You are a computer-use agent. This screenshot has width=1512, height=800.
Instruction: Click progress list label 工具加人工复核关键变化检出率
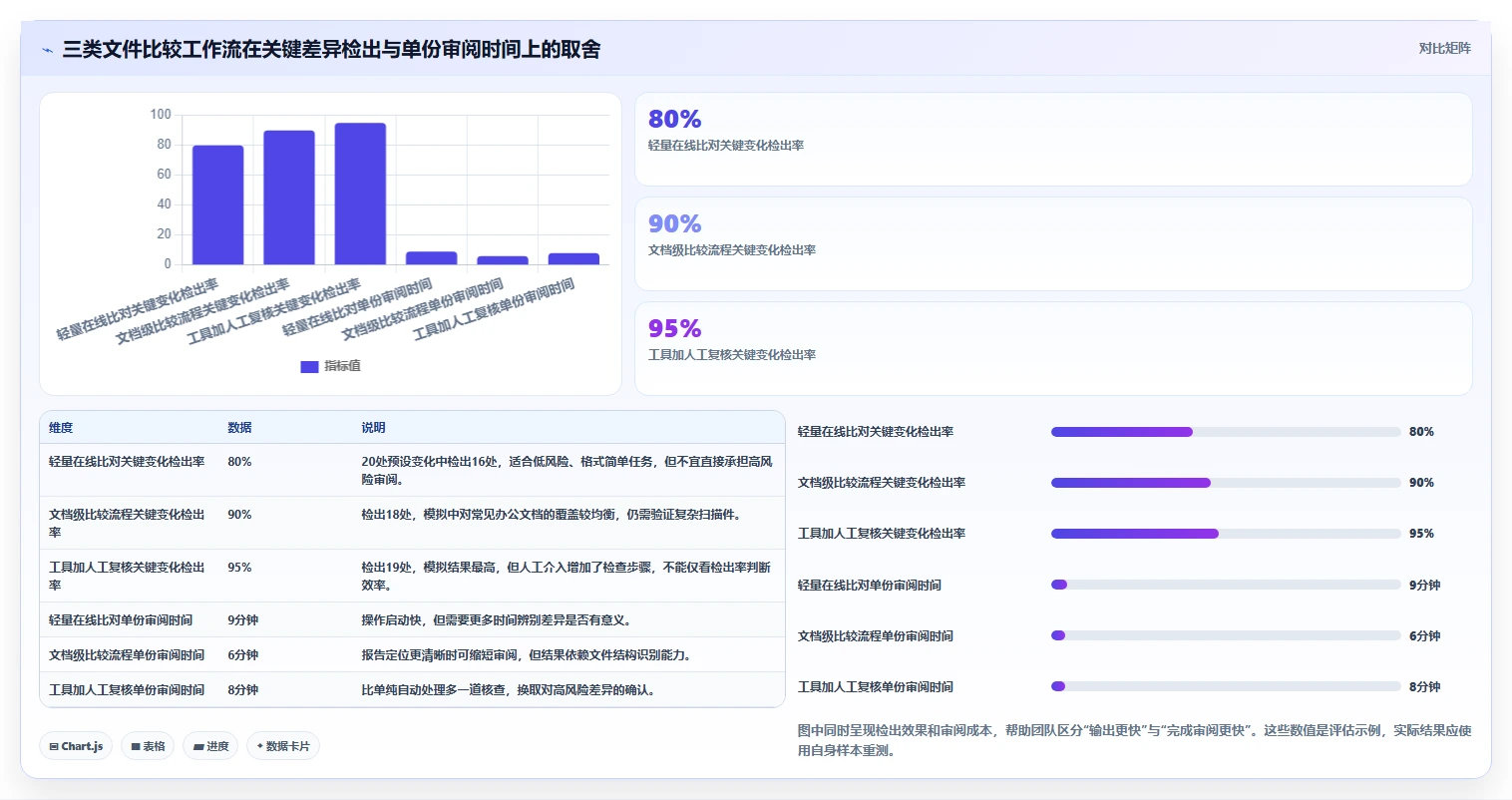882,534
